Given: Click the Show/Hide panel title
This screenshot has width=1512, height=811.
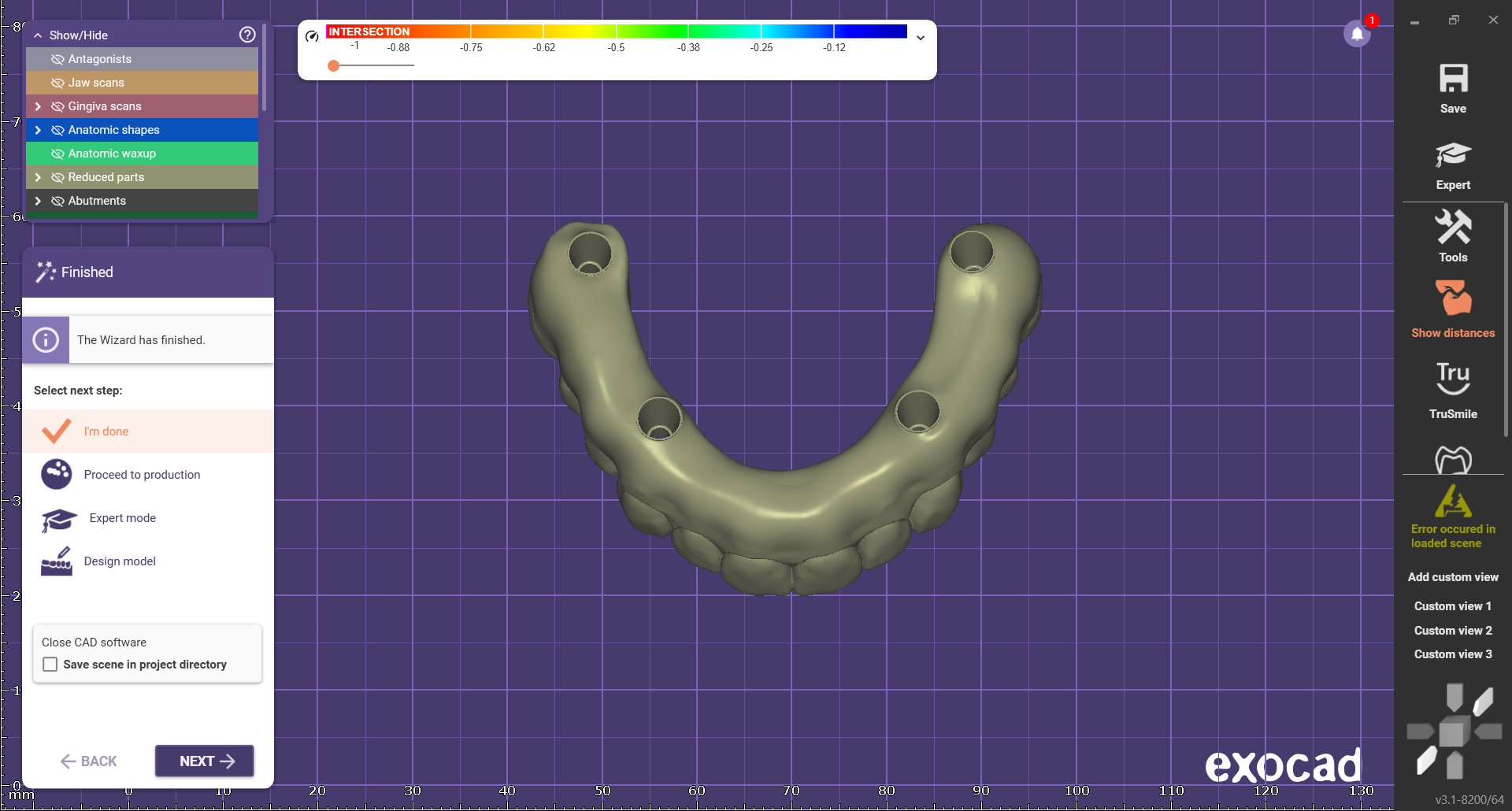Looking at the screenshot, I should tap(79, 35).
